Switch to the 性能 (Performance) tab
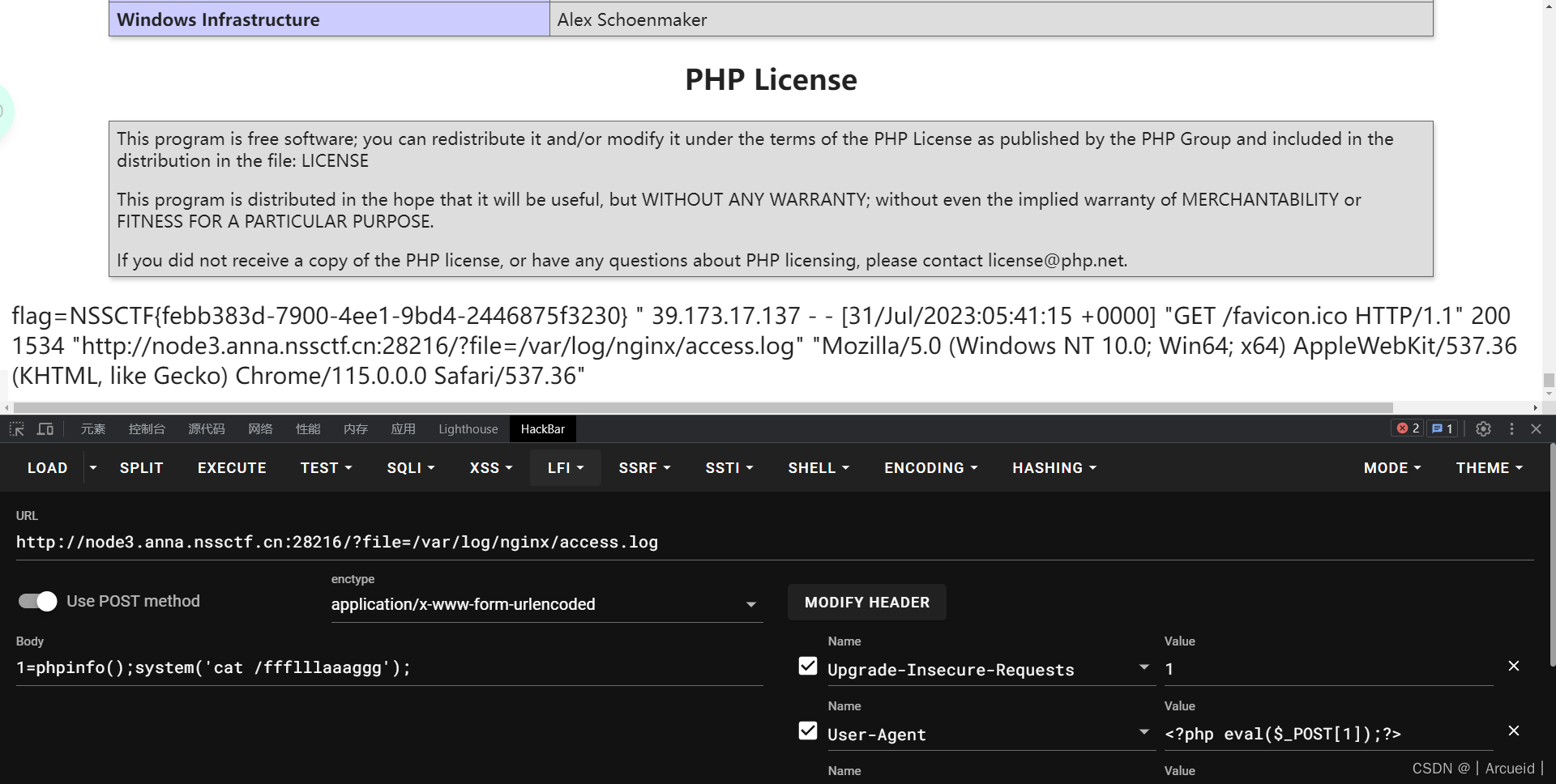 pyautogui.click(x=308, y=429)
